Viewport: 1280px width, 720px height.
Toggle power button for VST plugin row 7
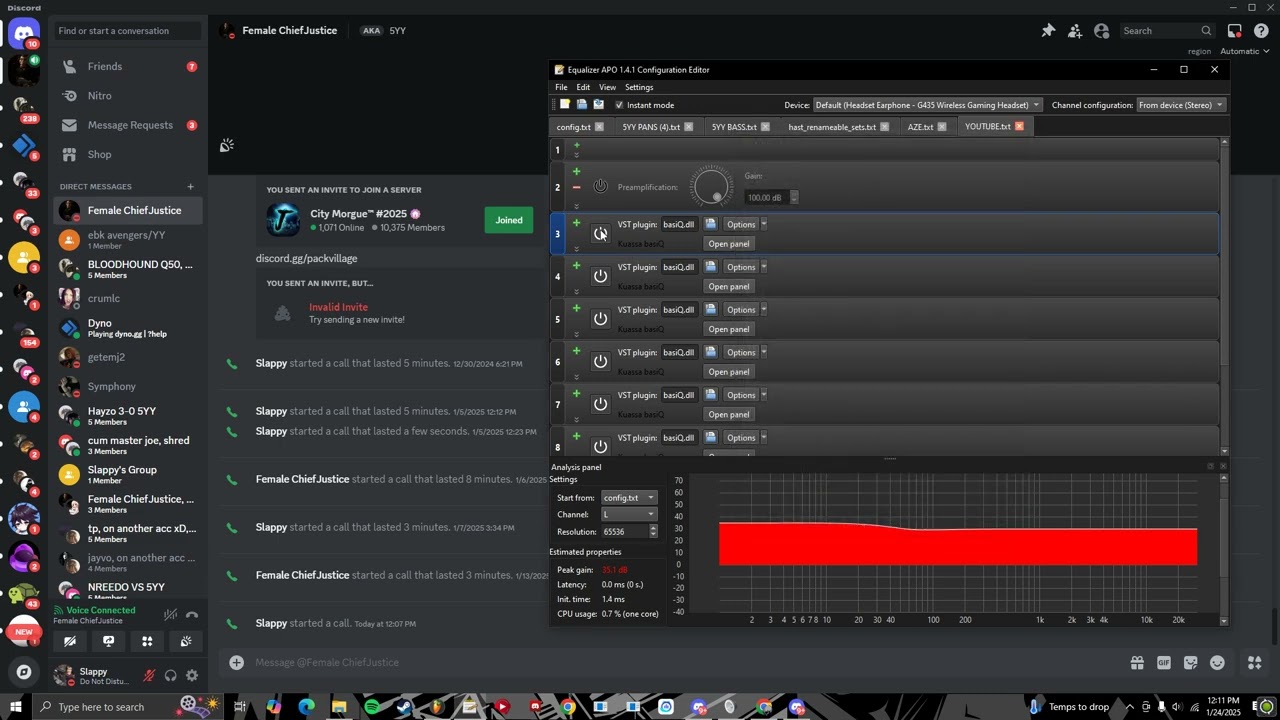tap(600, 404)
